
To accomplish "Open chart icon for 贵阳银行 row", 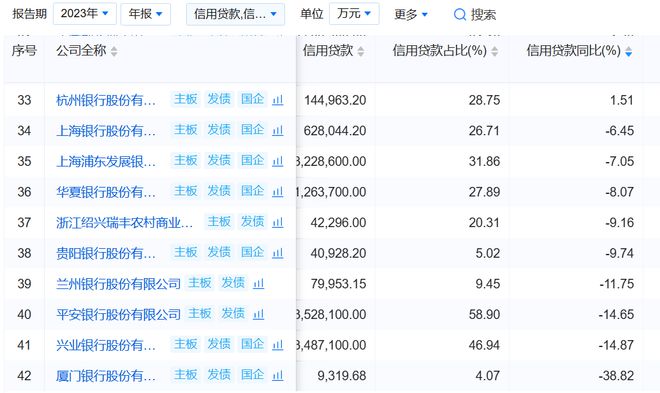I will click(277, 253).
